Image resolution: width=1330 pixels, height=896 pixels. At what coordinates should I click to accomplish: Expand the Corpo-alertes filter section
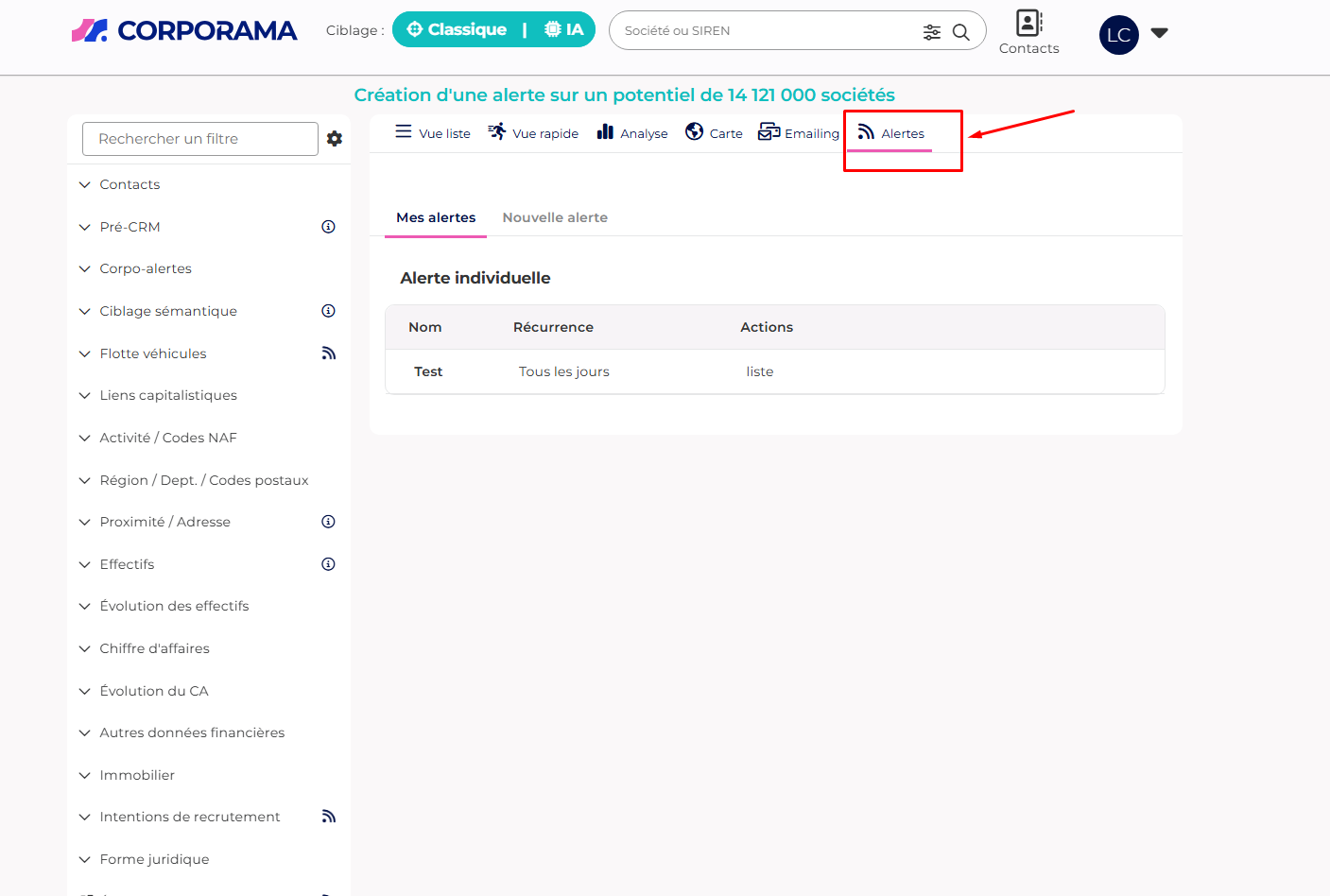coord(146,268)
